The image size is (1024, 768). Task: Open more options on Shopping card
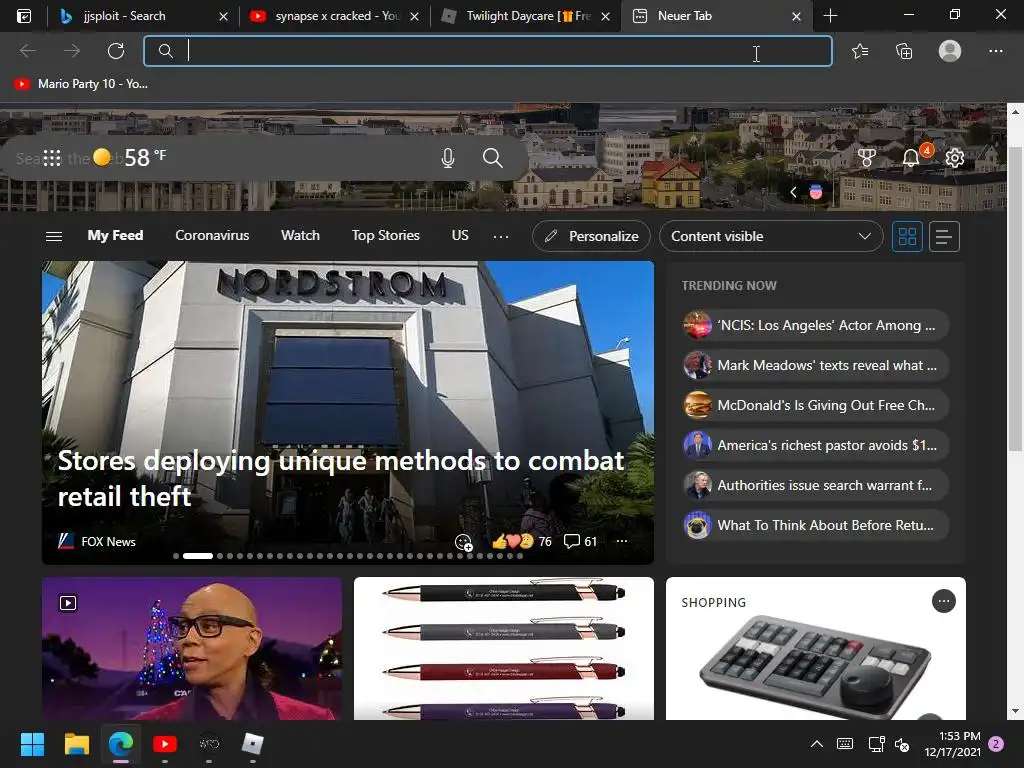tap(944, 601)
